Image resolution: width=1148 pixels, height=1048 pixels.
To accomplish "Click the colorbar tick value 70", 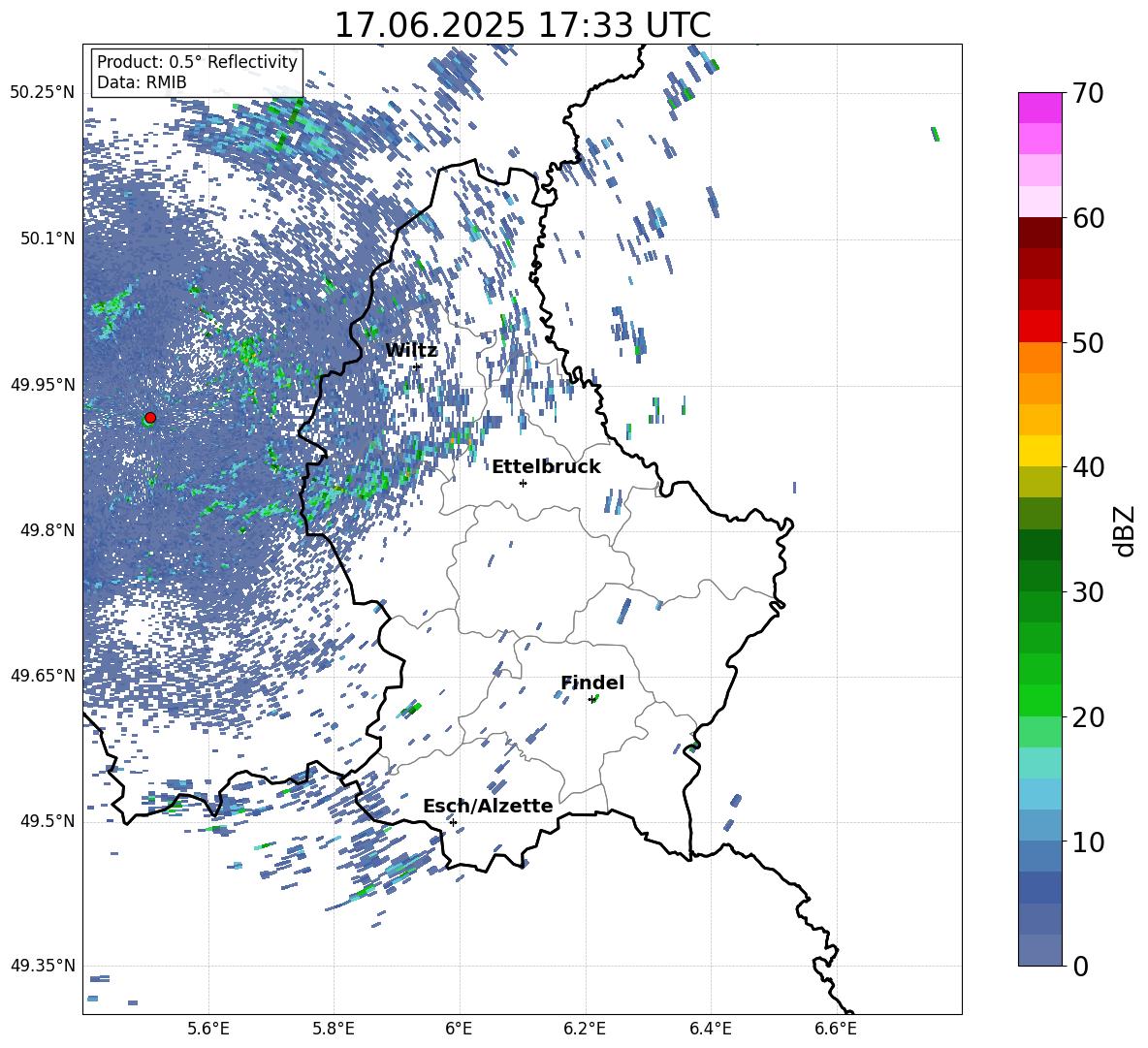I will tap(1089, 93).
